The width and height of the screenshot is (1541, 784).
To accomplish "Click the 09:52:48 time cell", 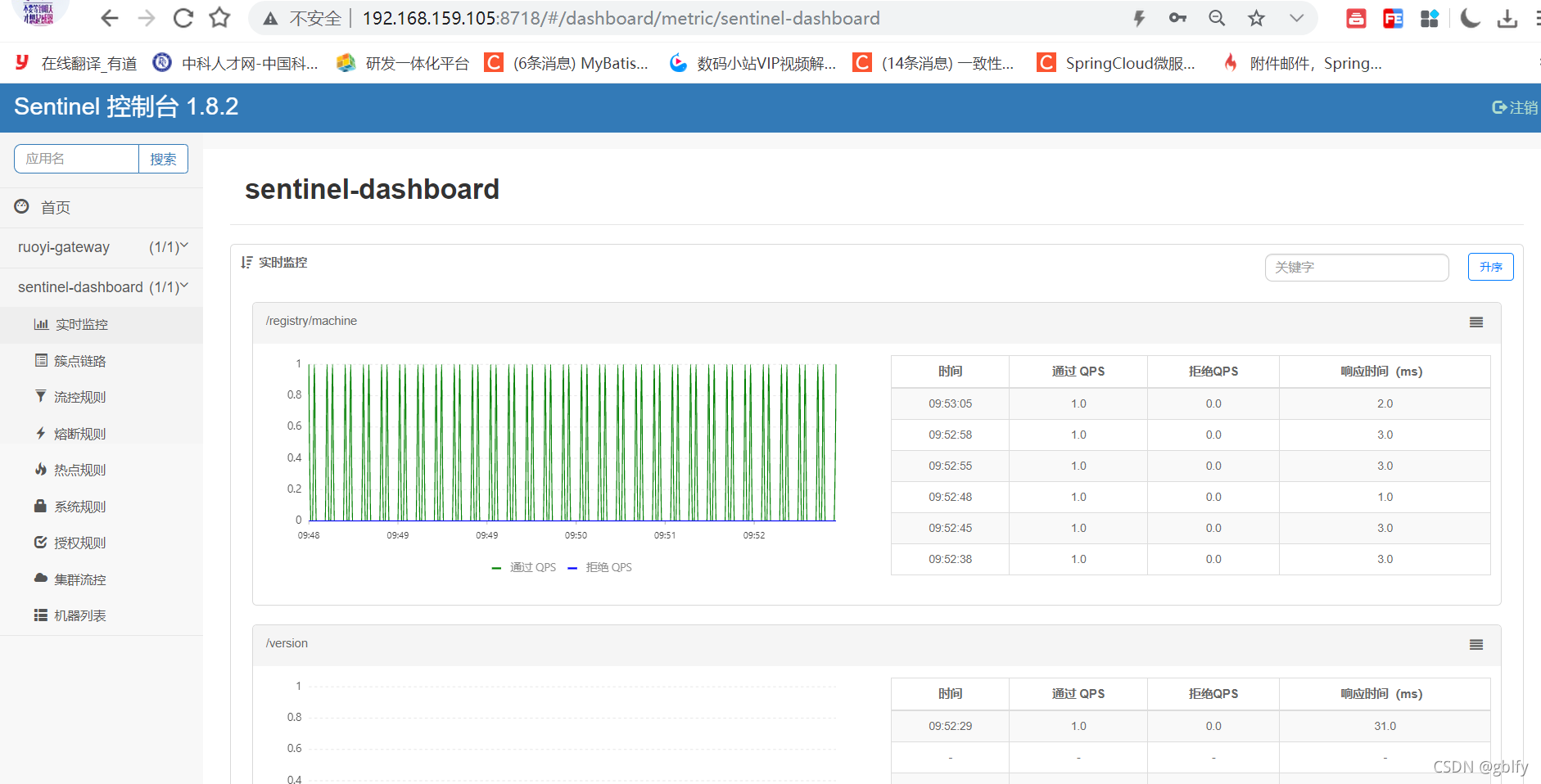I will [950, 497].
